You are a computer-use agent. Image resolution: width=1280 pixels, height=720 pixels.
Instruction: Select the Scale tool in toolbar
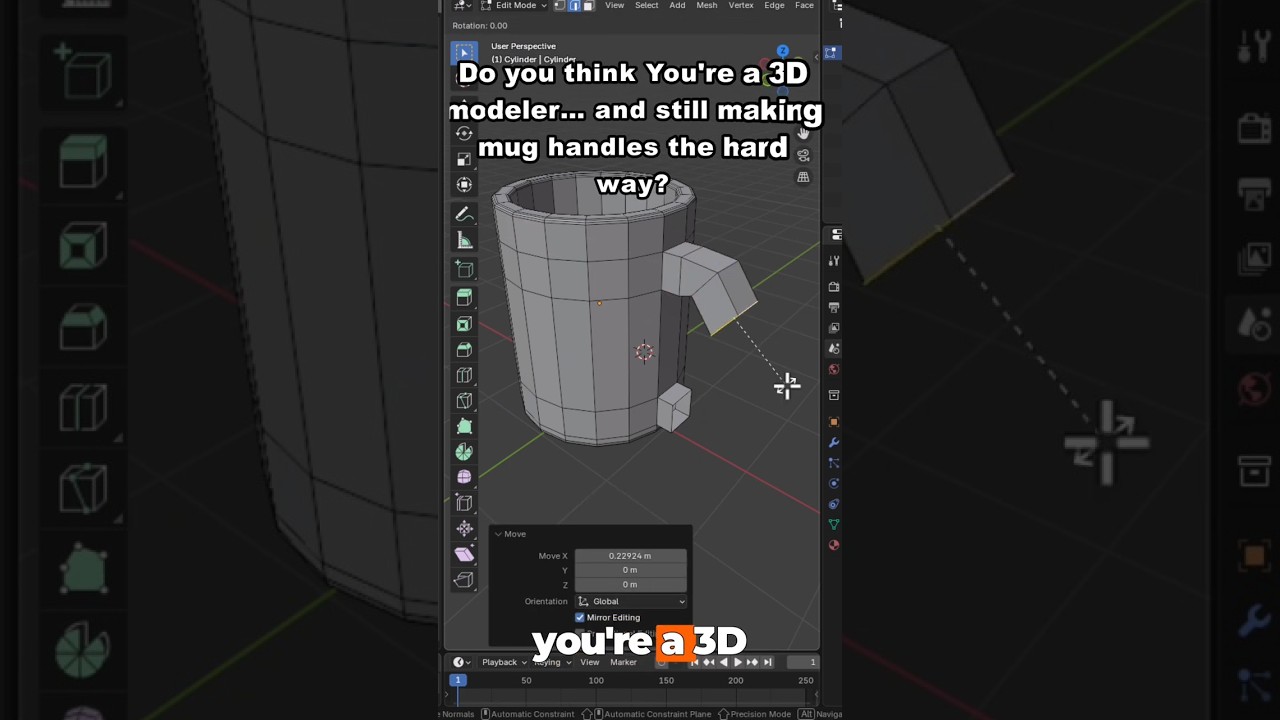(x=463, y=159)
